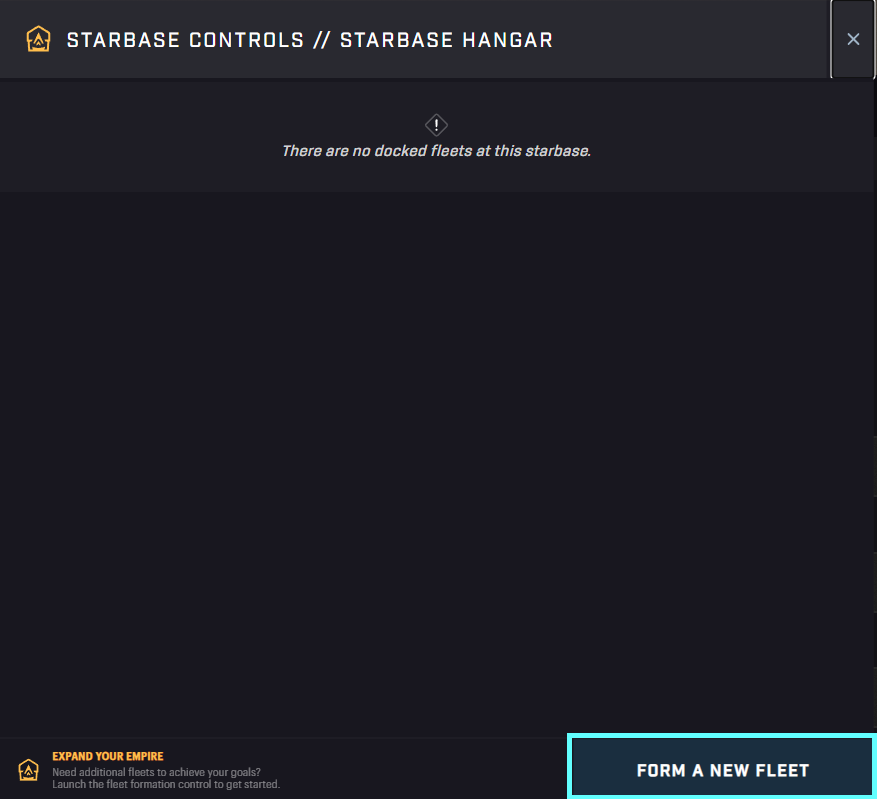Click the diamond exclamation warning icon
This screenshot has height=799, width=877.
pos(436,125)
